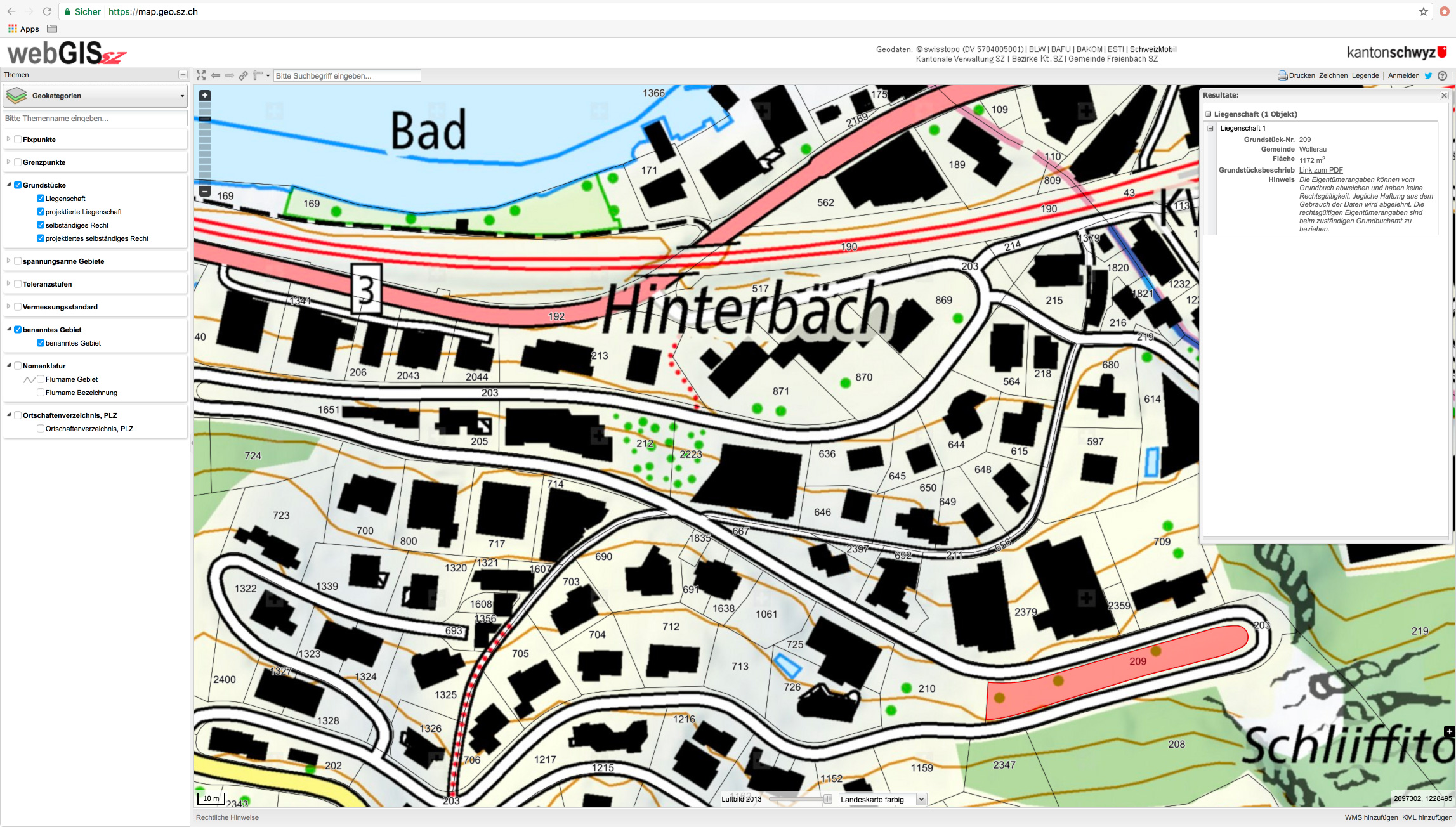Expand the Toleranzstufen tree node
Image resolution: width=1456 pixels, height=827 pixels.
pyautogui.click(x=8, y=283)
